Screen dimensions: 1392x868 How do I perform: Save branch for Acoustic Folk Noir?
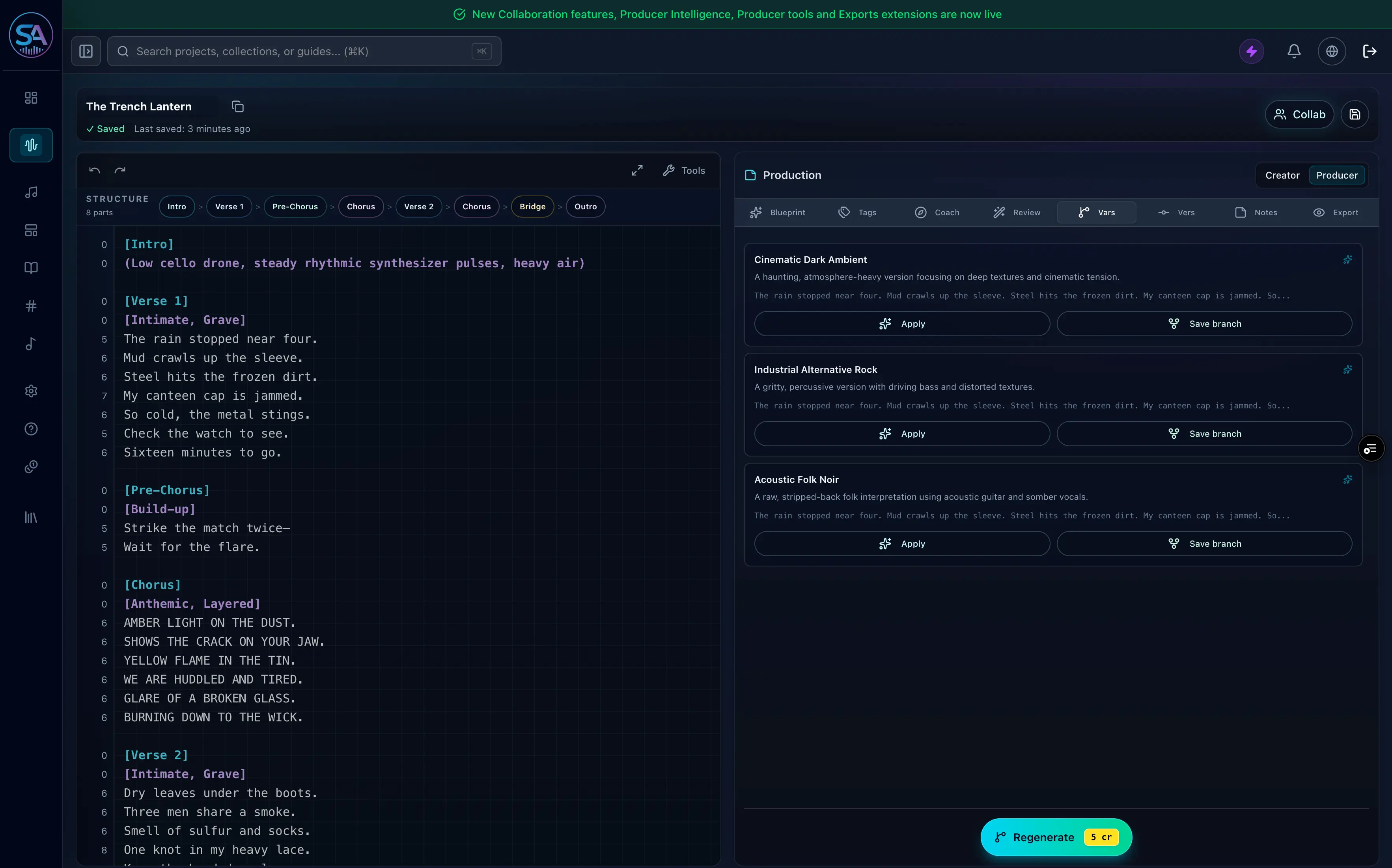pyautogui.click(x=1204, y=544)
